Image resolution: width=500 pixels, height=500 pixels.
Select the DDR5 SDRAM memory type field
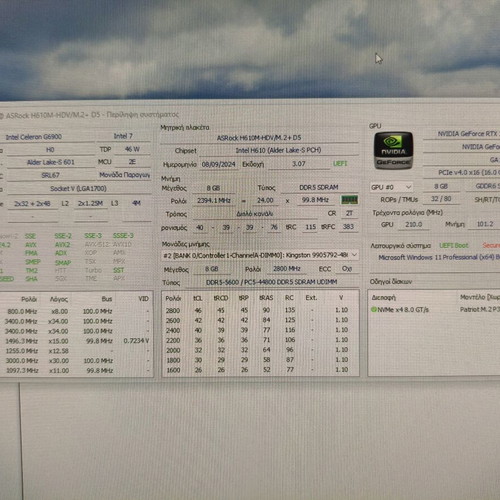pos(319,187)
